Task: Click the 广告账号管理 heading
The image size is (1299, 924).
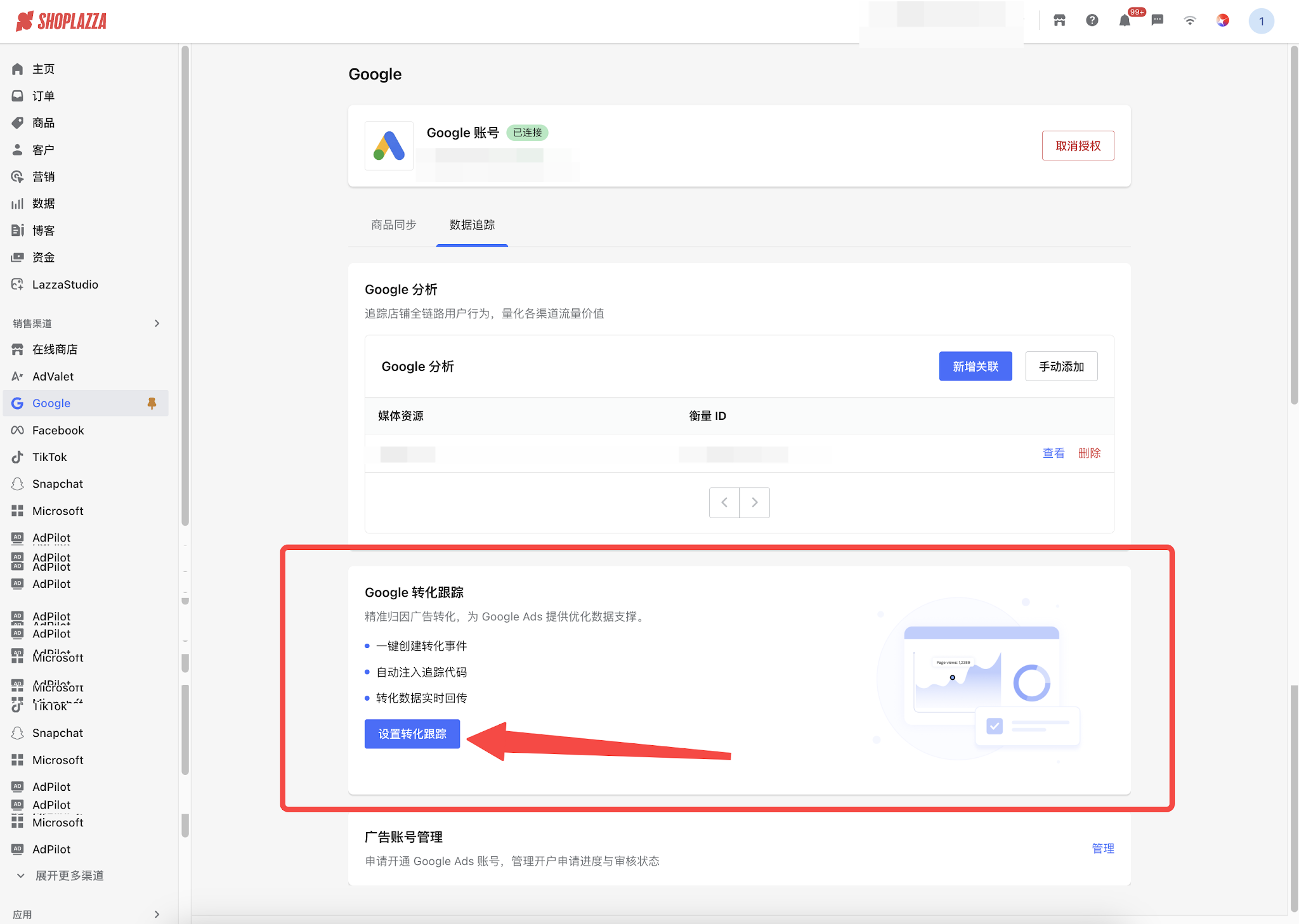Action: click(x=403, y=837)
